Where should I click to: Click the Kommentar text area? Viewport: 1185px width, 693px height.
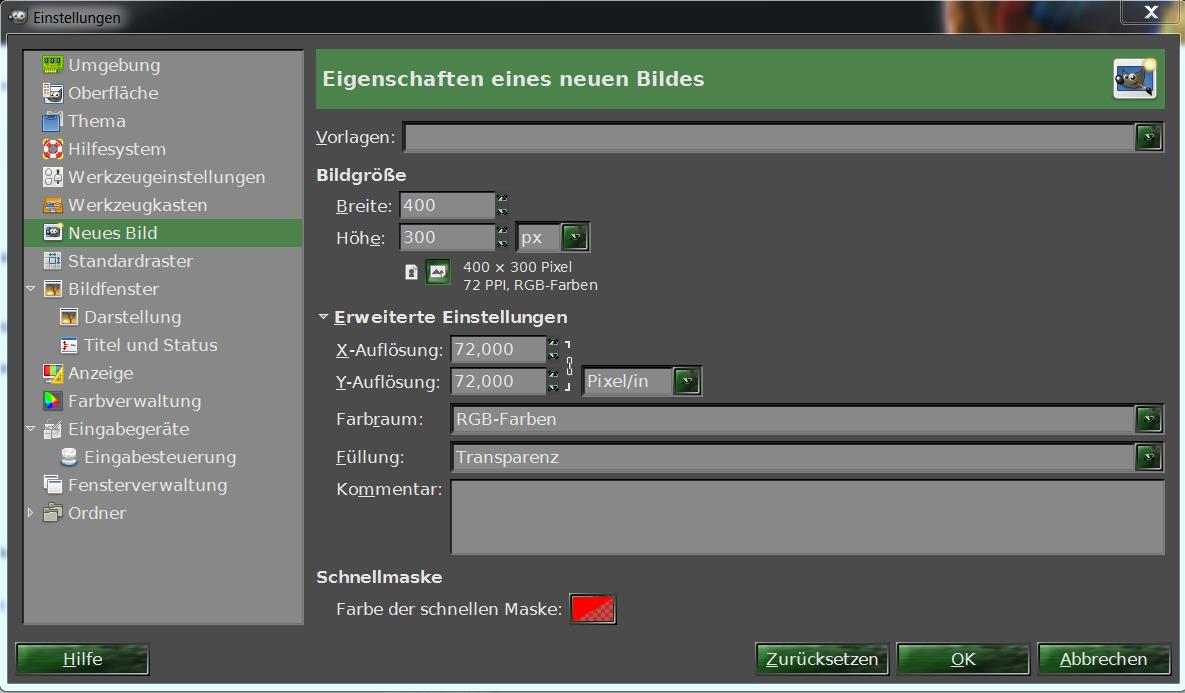click(807, 517)
